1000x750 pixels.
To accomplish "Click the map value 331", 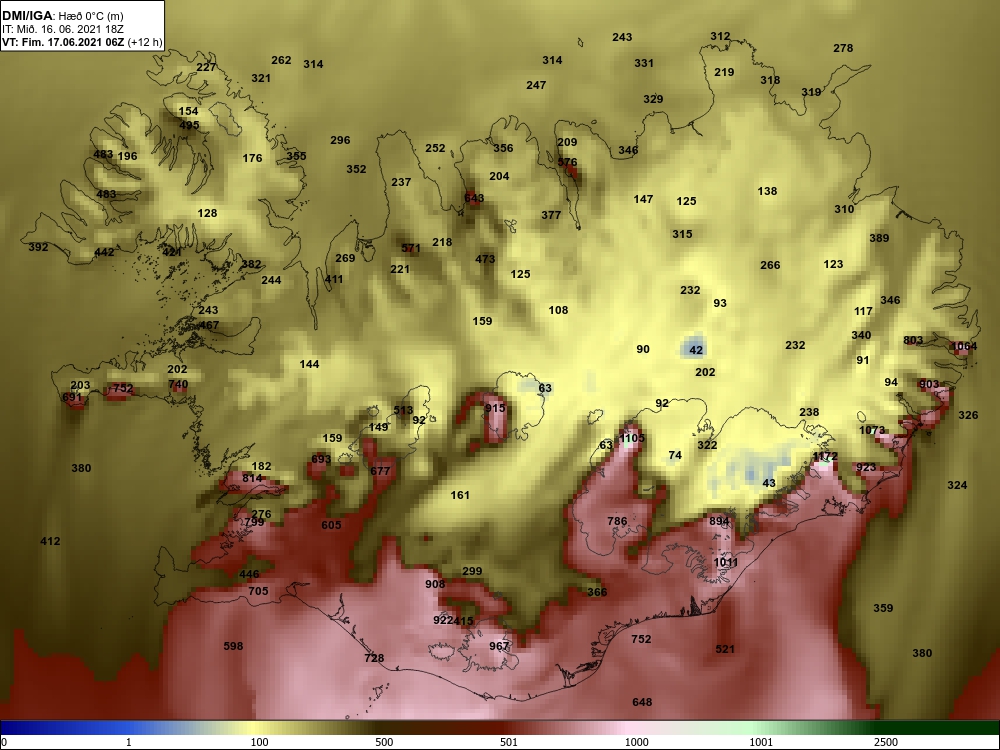I will (644, 63).
